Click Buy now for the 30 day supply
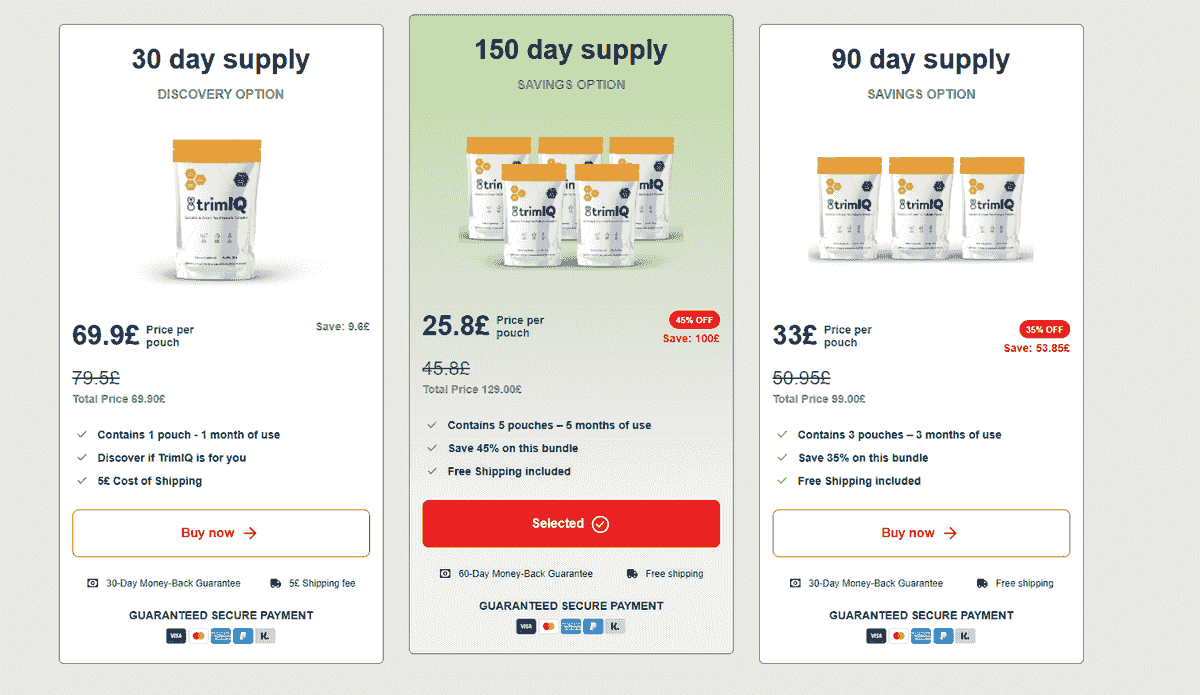This screenshot has width=1200, height=695. click(221, 533)
